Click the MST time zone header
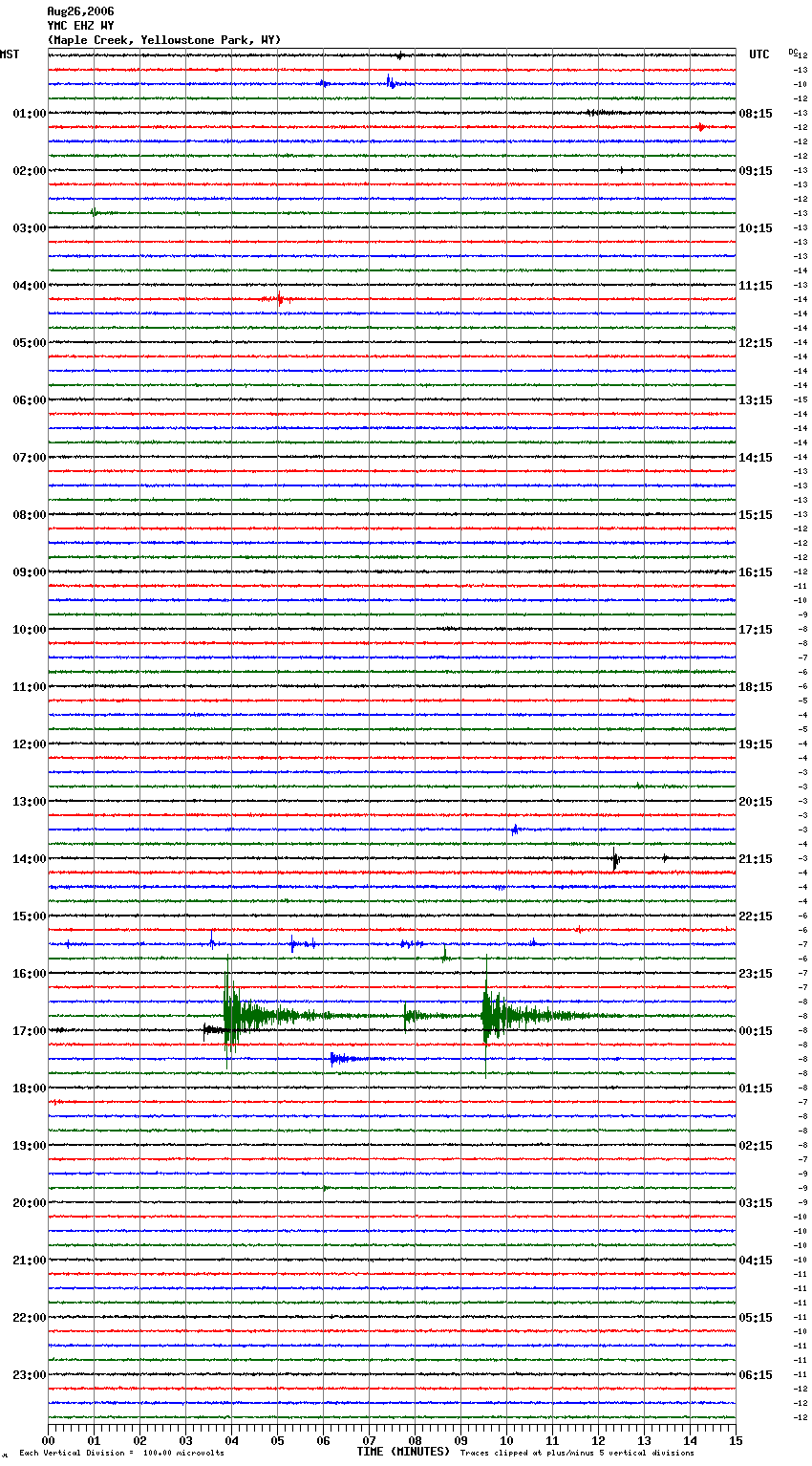812x1466 pixels. pyautogui.click(x=10, y=54)
